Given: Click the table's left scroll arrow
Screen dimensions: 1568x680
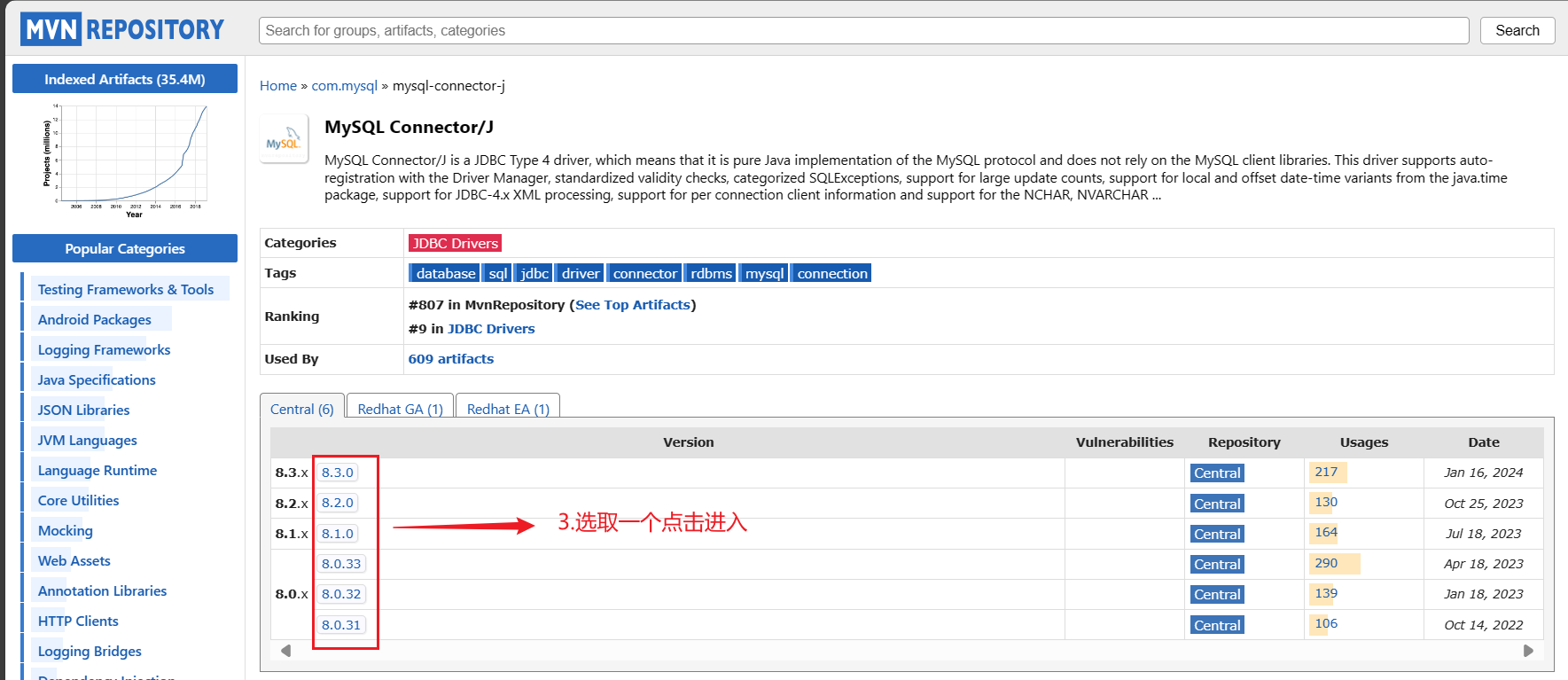Looking at the screenshot, I should pos(285,651).
